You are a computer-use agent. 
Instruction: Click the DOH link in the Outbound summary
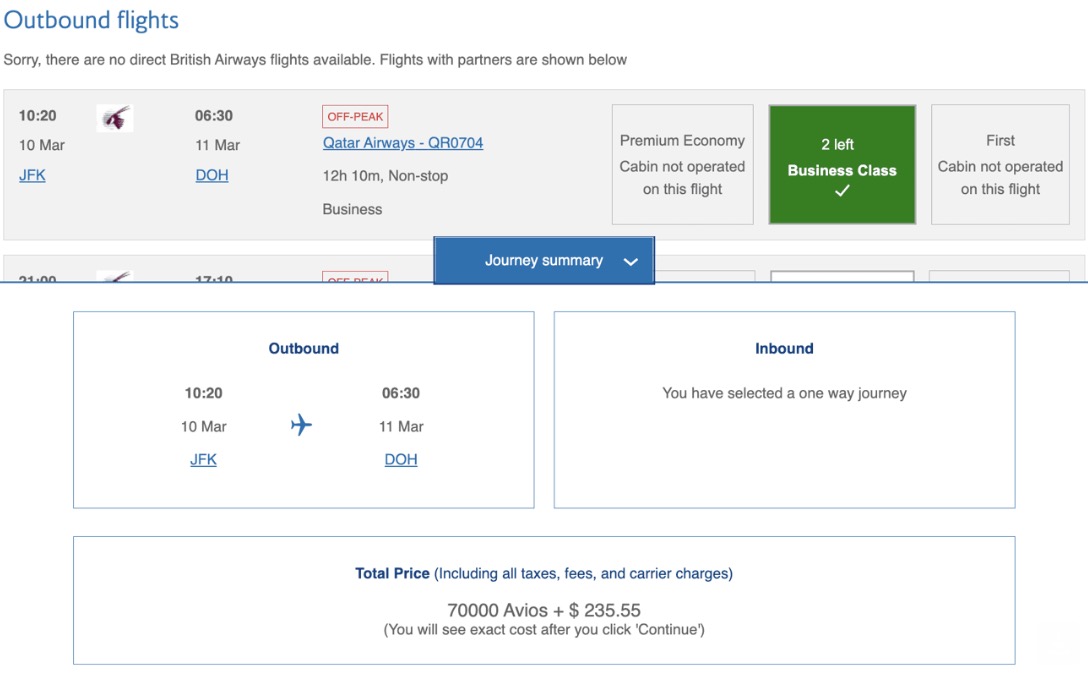[401, 460]
